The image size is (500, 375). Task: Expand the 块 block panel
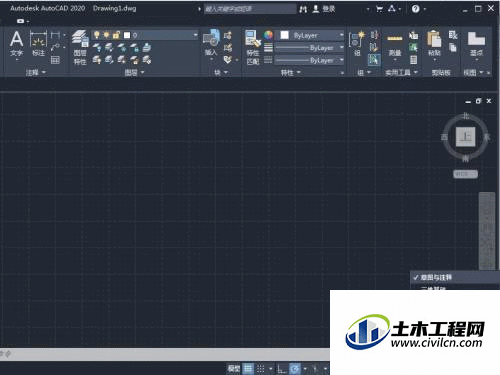point(221,72)
